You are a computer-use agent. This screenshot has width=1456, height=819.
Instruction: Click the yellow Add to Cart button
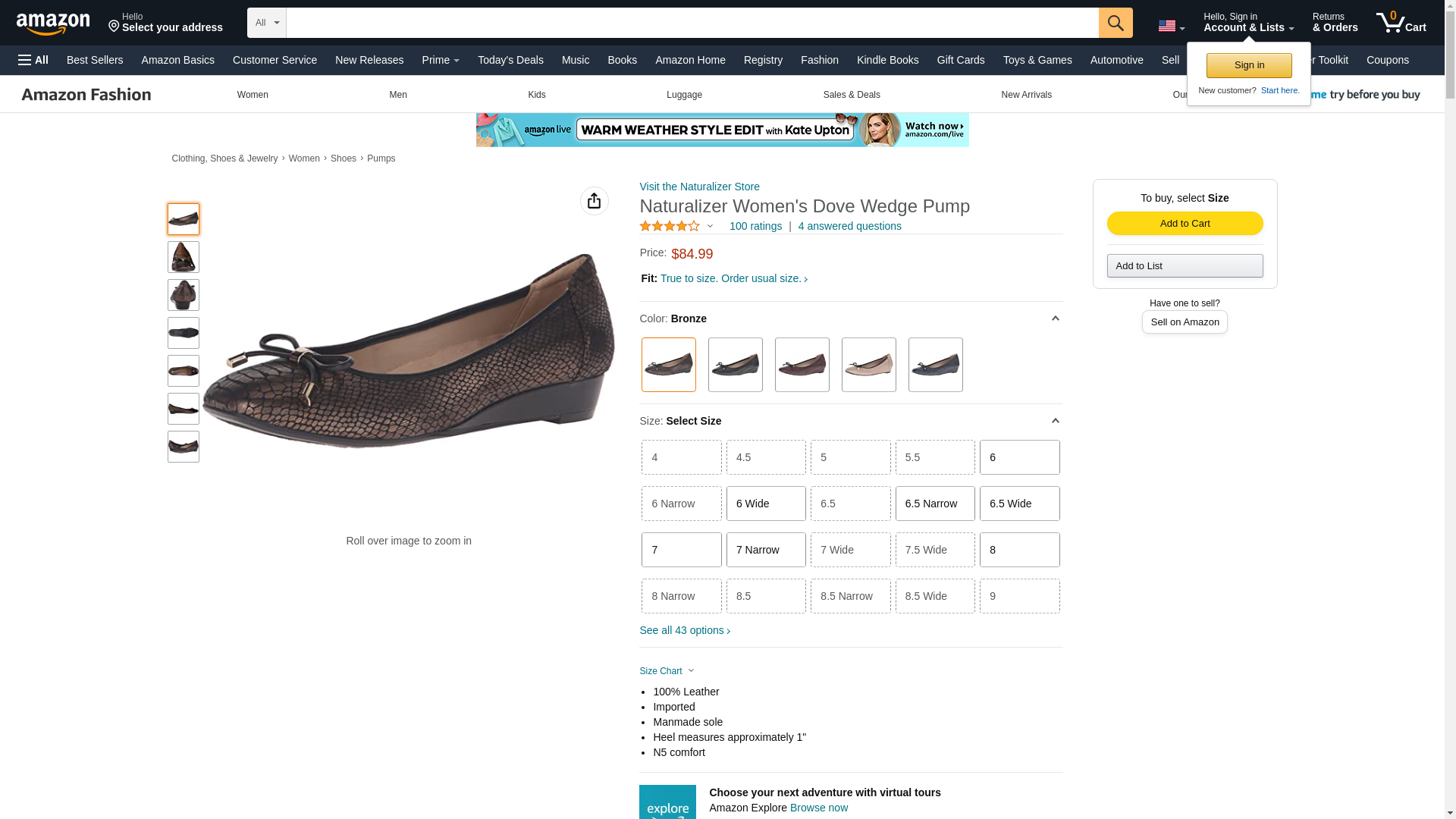click(1184, 223)
